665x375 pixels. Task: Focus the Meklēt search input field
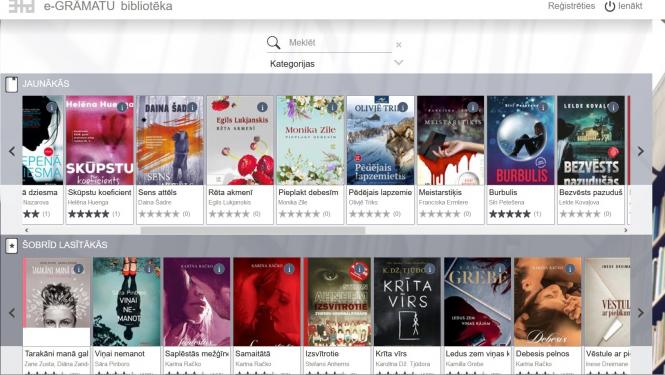[x=339, y=42]
